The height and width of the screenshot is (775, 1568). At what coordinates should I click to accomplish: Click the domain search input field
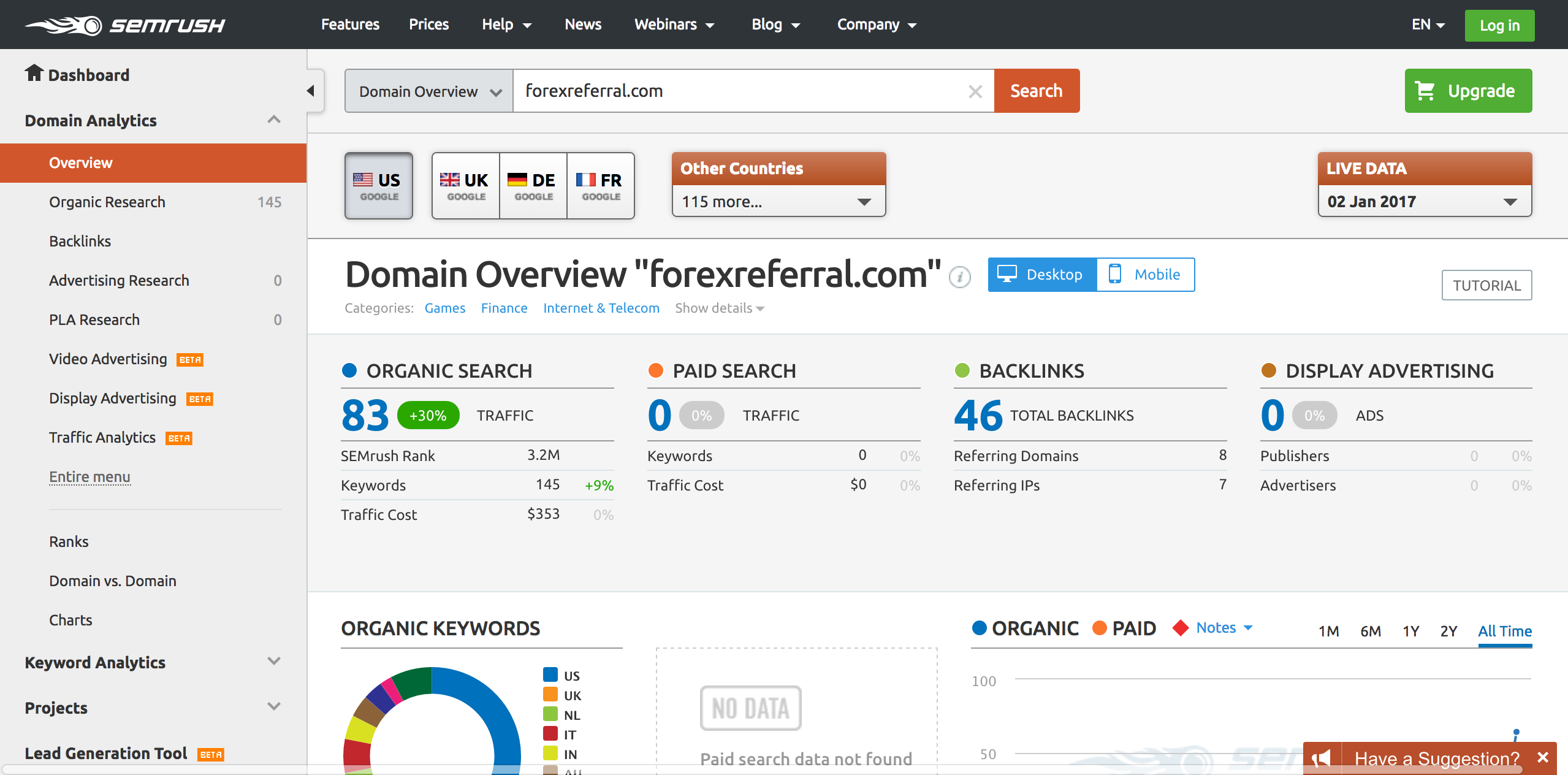tap(736, 91)
